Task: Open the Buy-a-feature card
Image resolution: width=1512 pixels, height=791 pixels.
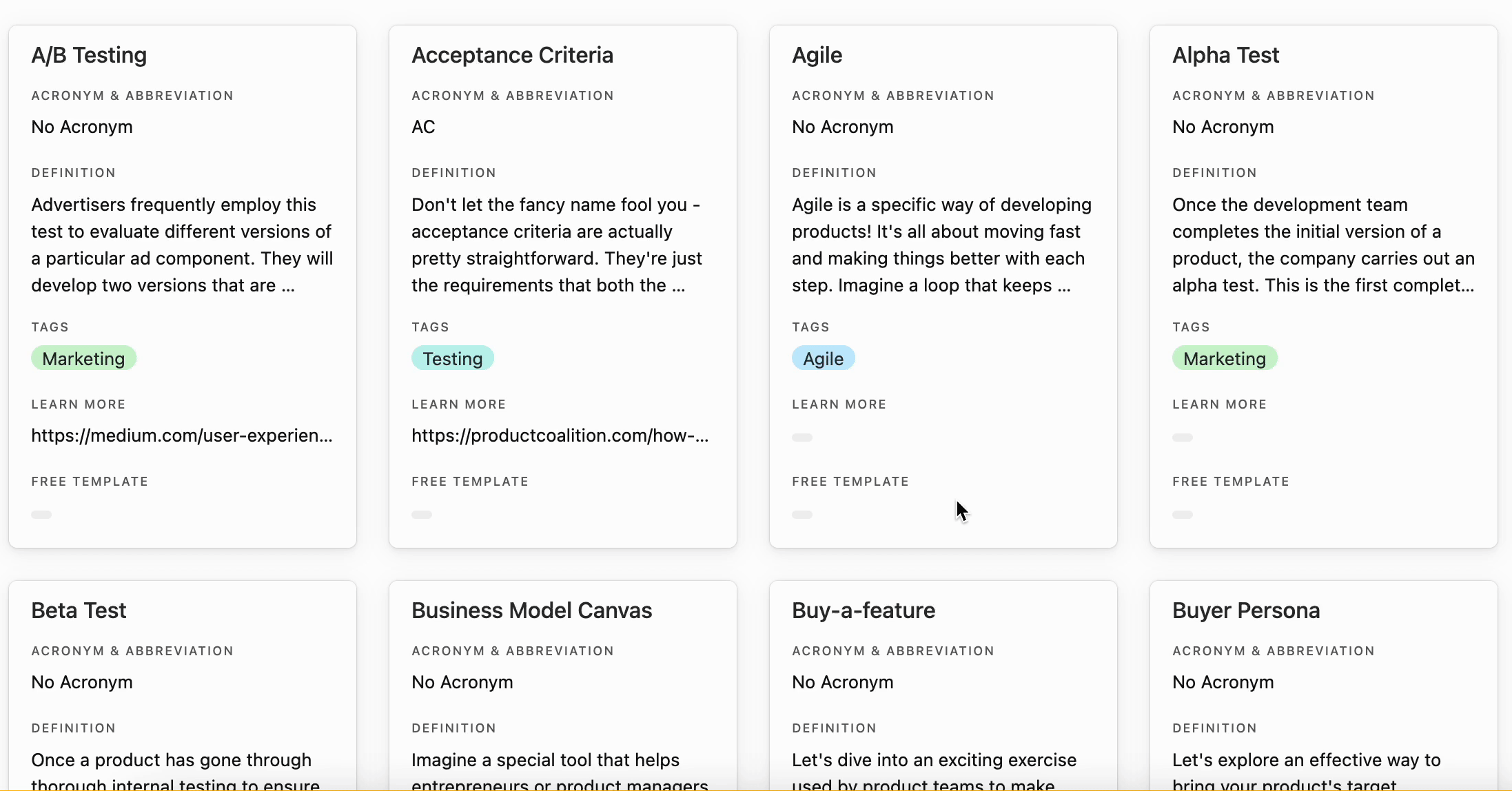Action: click(862, 610)
